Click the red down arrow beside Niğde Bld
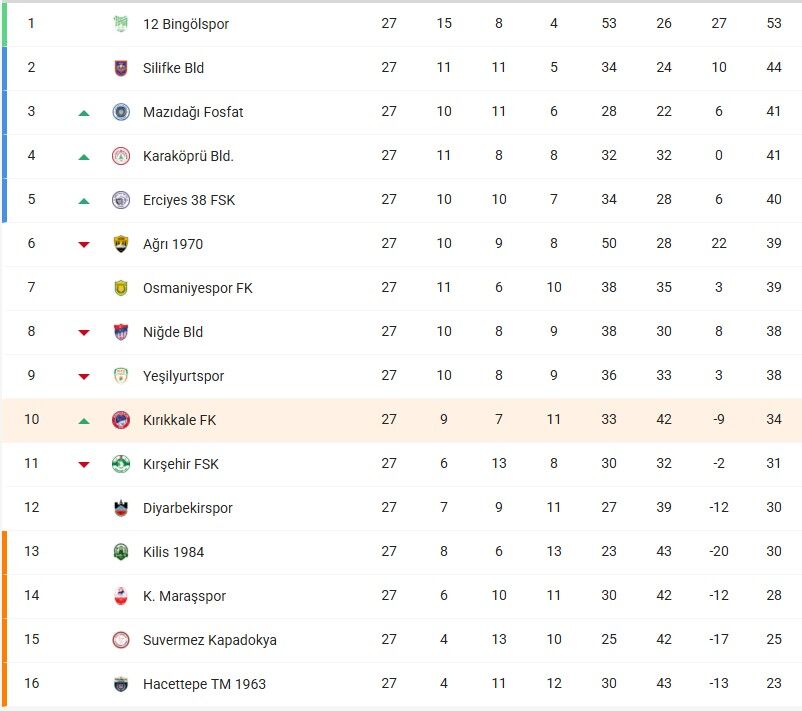This screenshot has height=711, width=802. [x=84, y=333]
